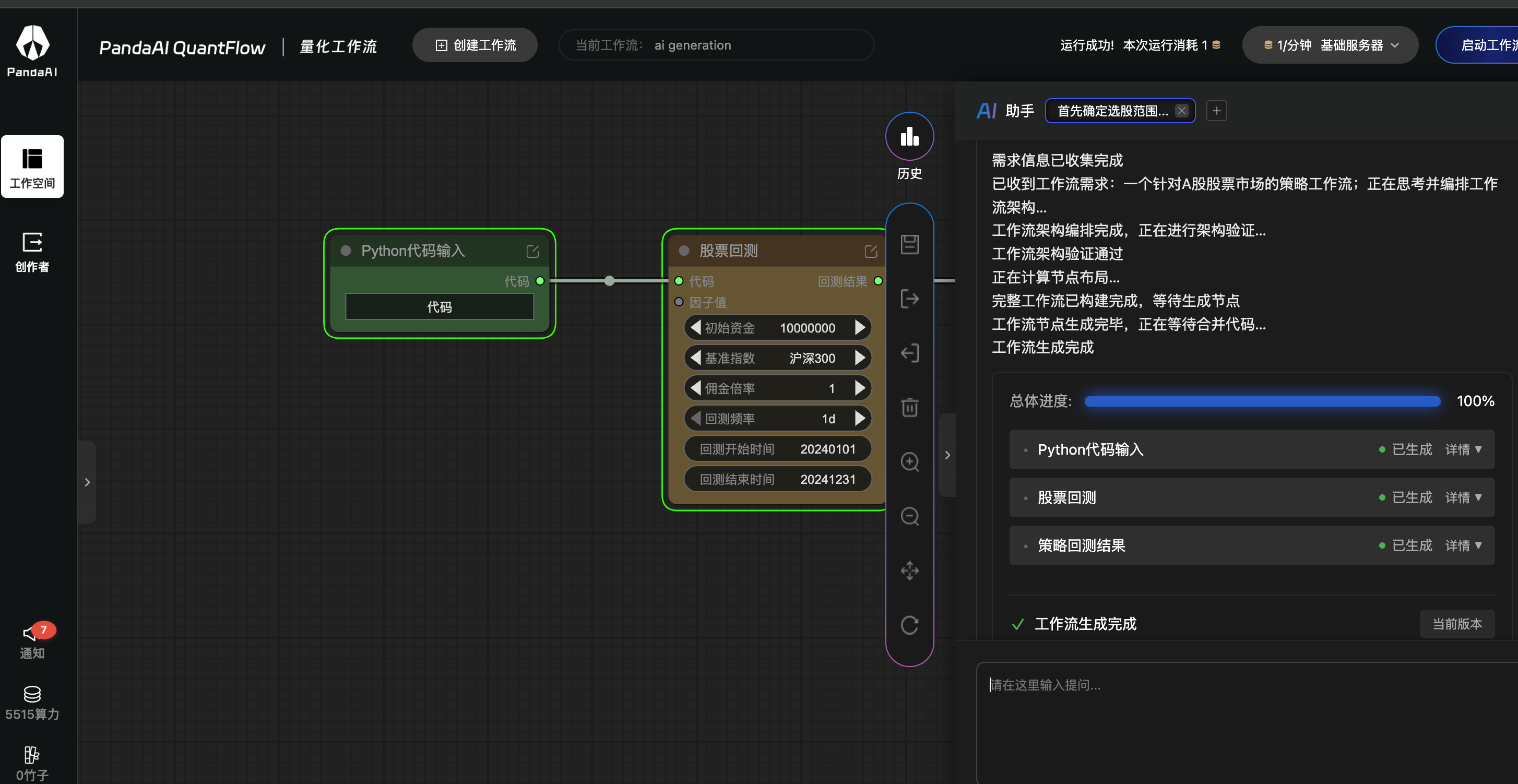Delete with the trash can icon
1518x784 pixels.
tap(909, 407)
